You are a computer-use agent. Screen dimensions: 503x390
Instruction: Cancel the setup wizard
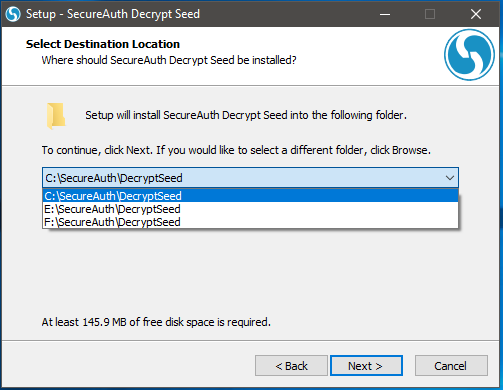(451, 366)
